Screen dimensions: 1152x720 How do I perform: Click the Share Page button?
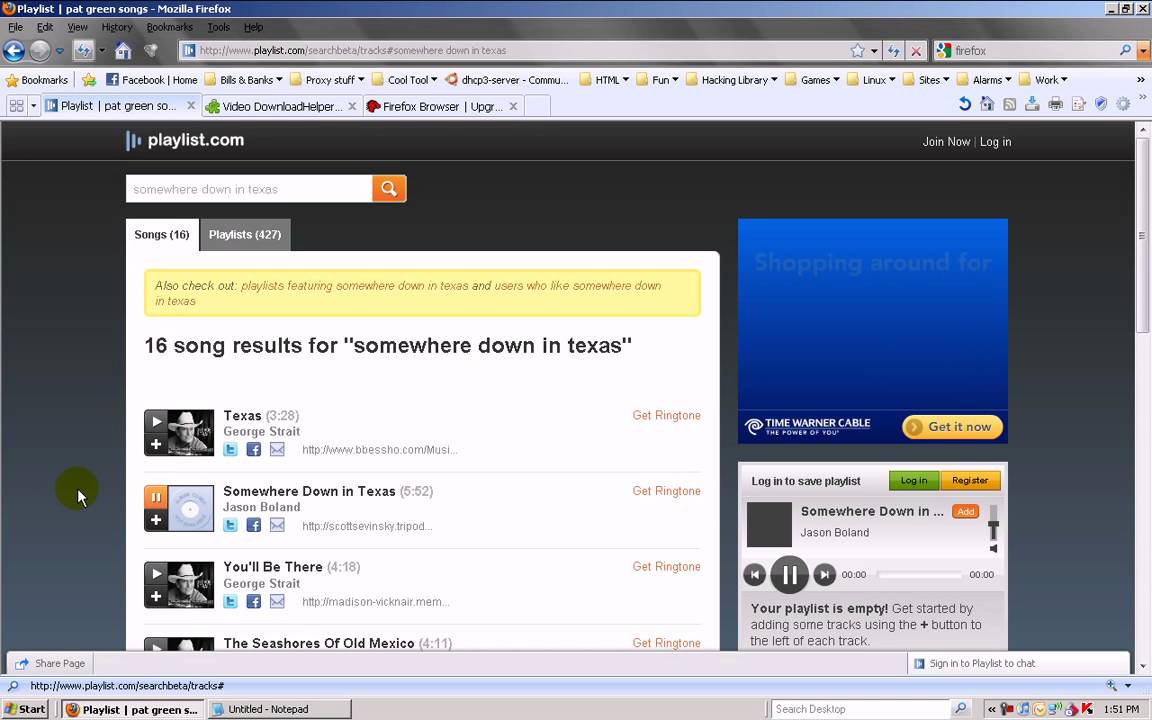tap(51, 663)
